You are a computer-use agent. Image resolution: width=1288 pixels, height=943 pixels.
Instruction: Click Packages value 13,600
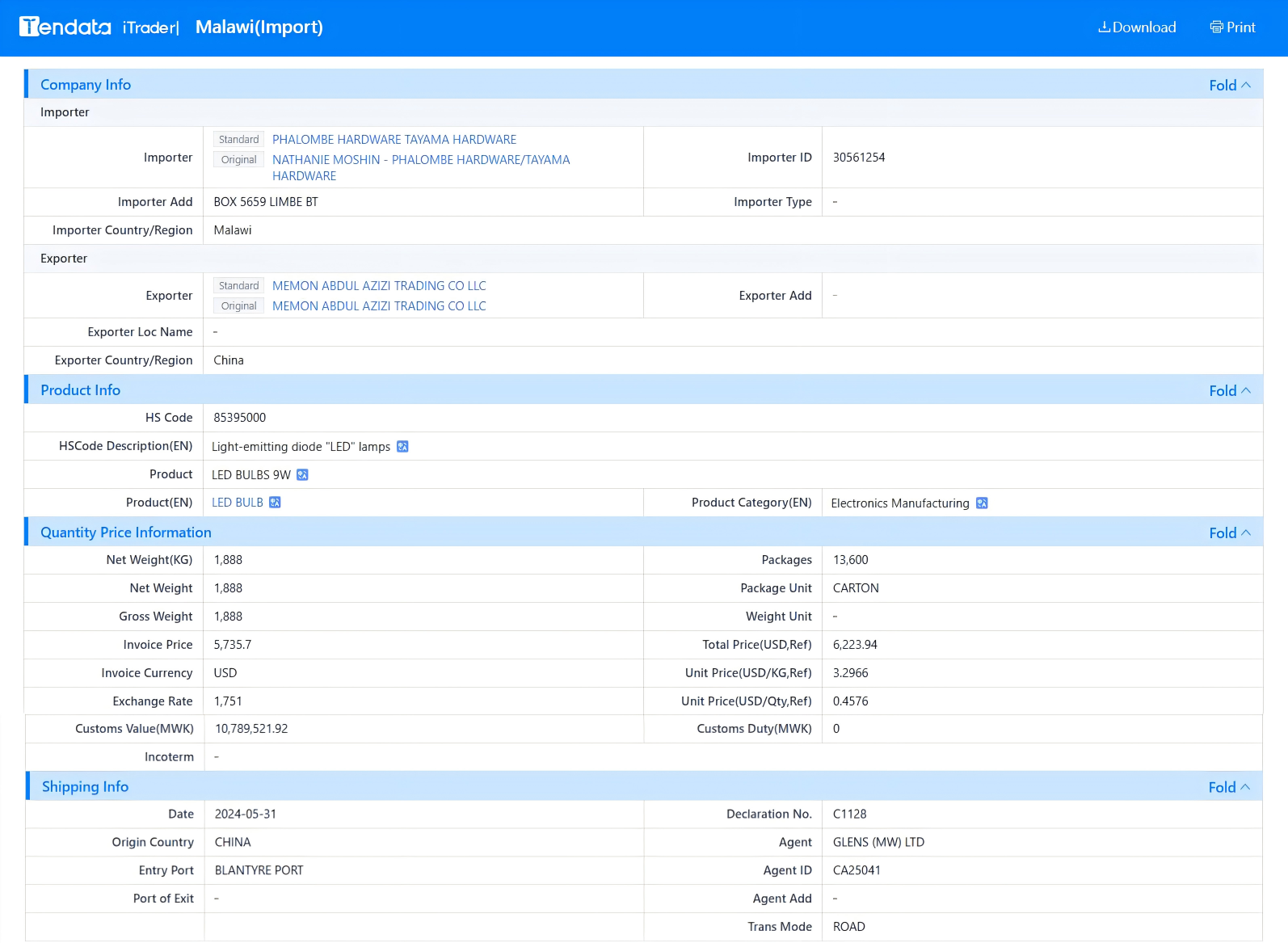click(851, 560)
